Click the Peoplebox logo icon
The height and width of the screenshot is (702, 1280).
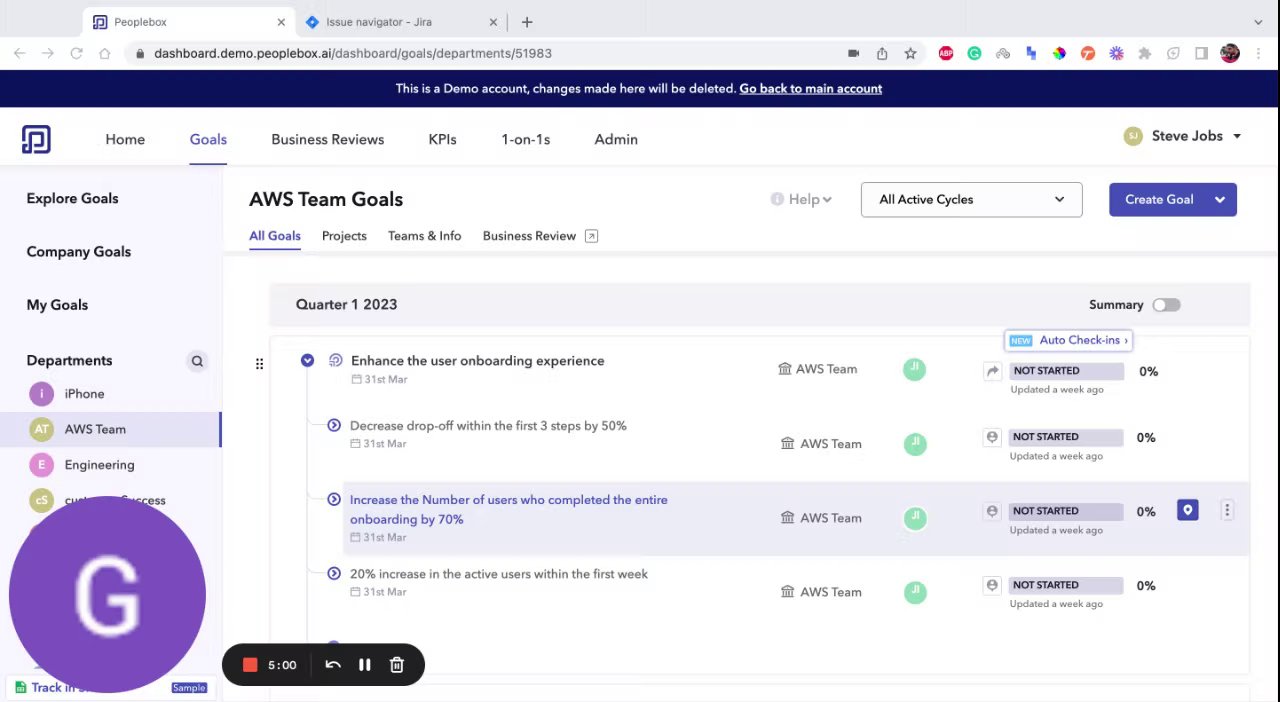pos(36,139)
